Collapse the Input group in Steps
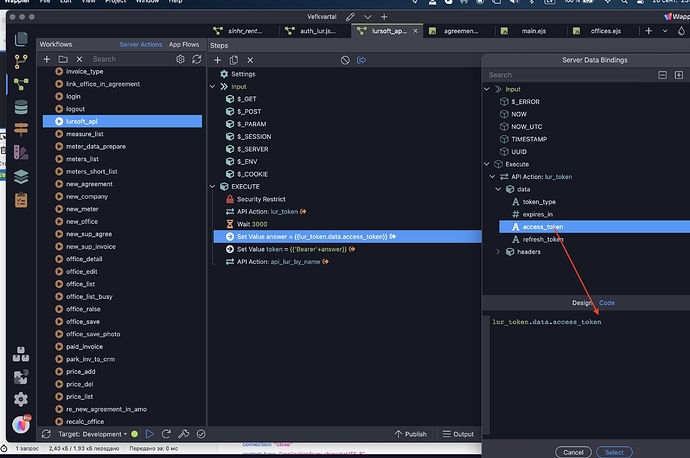 [x=212, y=87]
